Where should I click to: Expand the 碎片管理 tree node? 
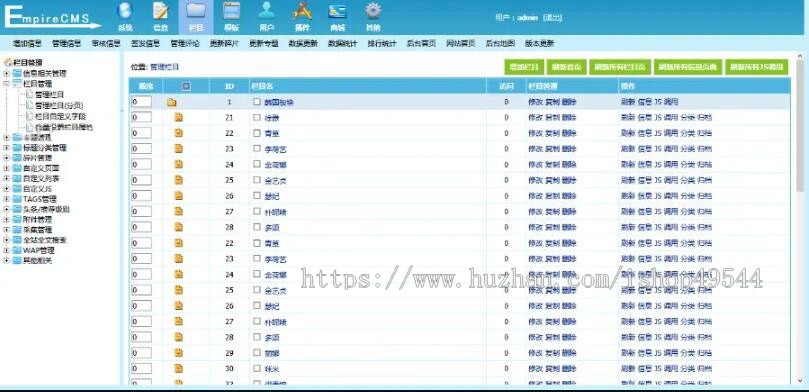pos(6,158)
